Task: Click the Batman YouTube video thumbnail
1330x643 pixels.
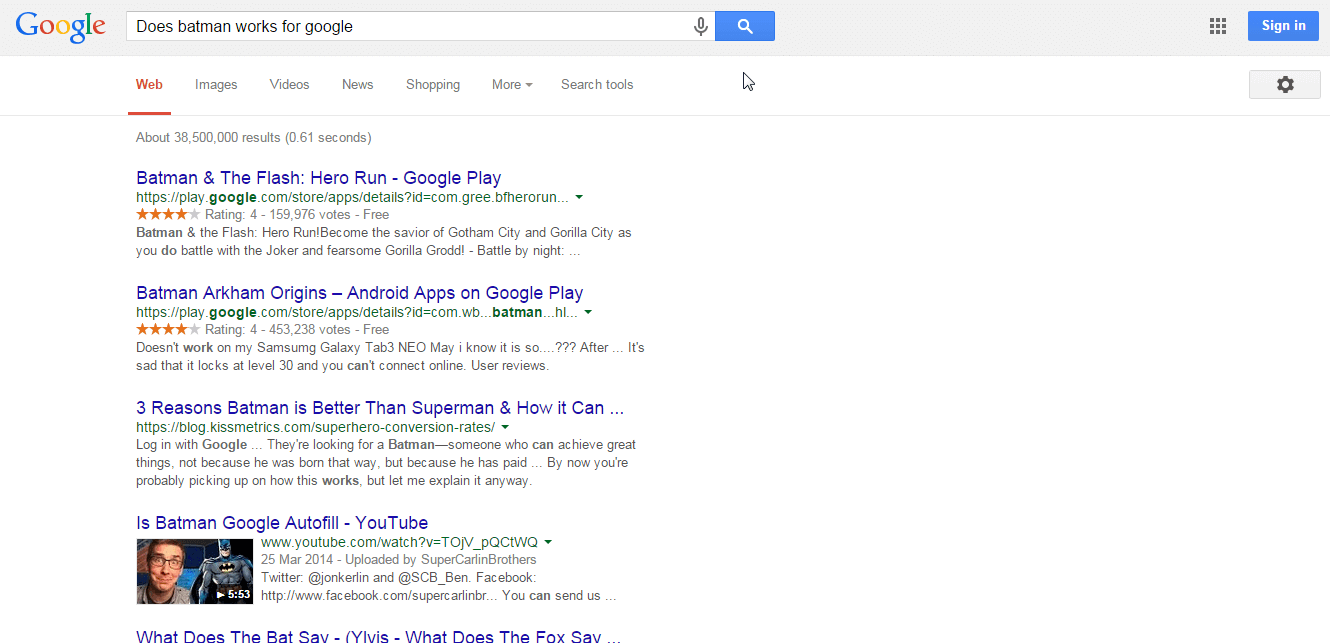Action: coord(195,571)
